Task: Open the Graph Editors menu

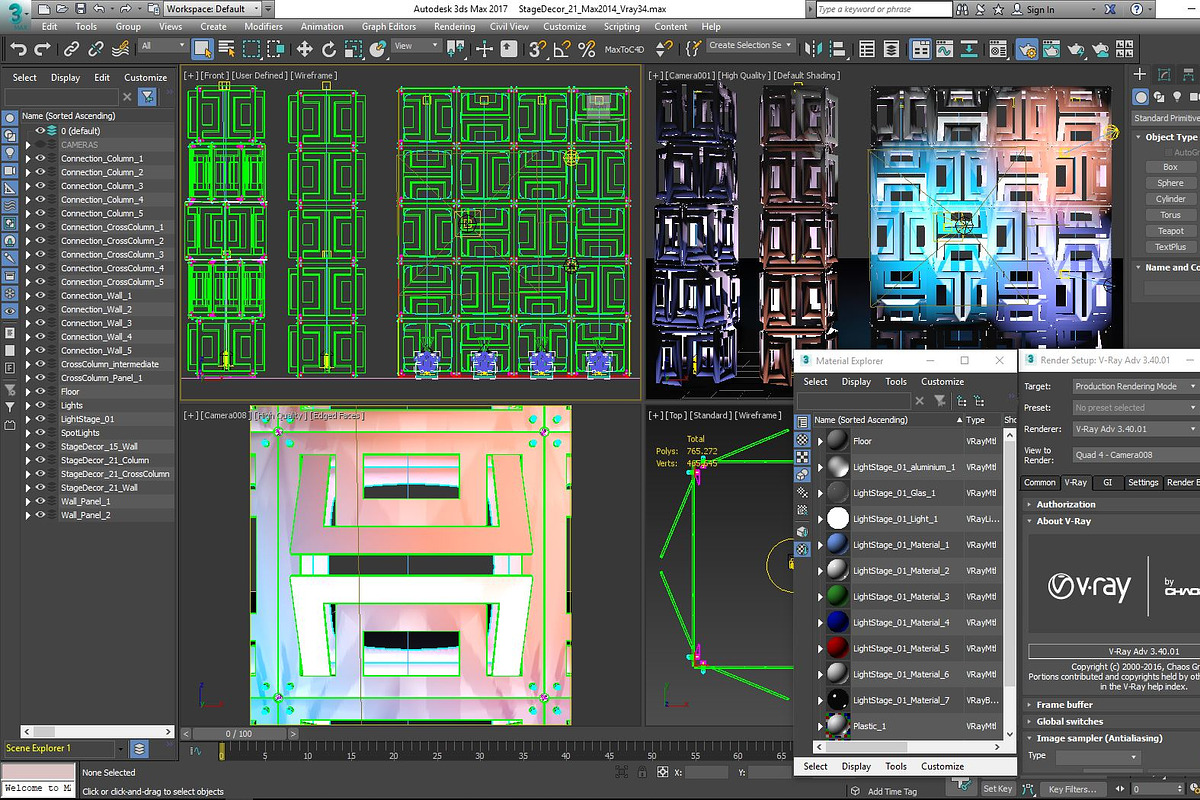Action: [x=389, y=27]
